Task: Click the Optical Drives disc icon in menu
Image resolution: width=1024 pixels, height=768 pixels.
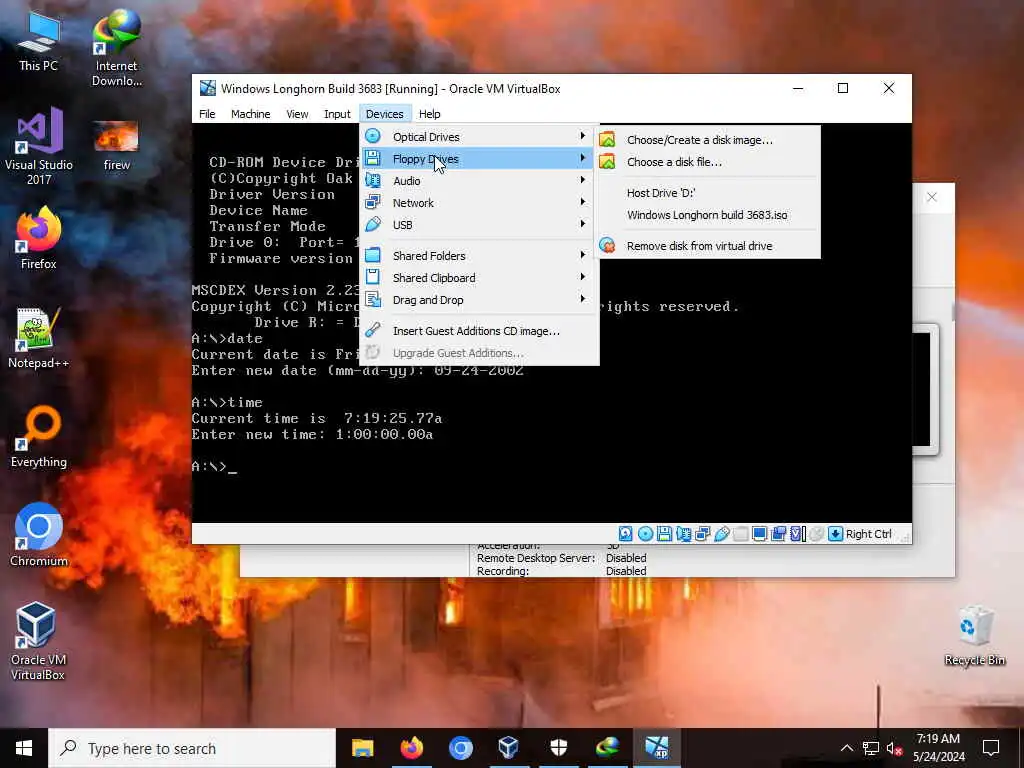Action: pyautogui.click(x=373, y=136)
